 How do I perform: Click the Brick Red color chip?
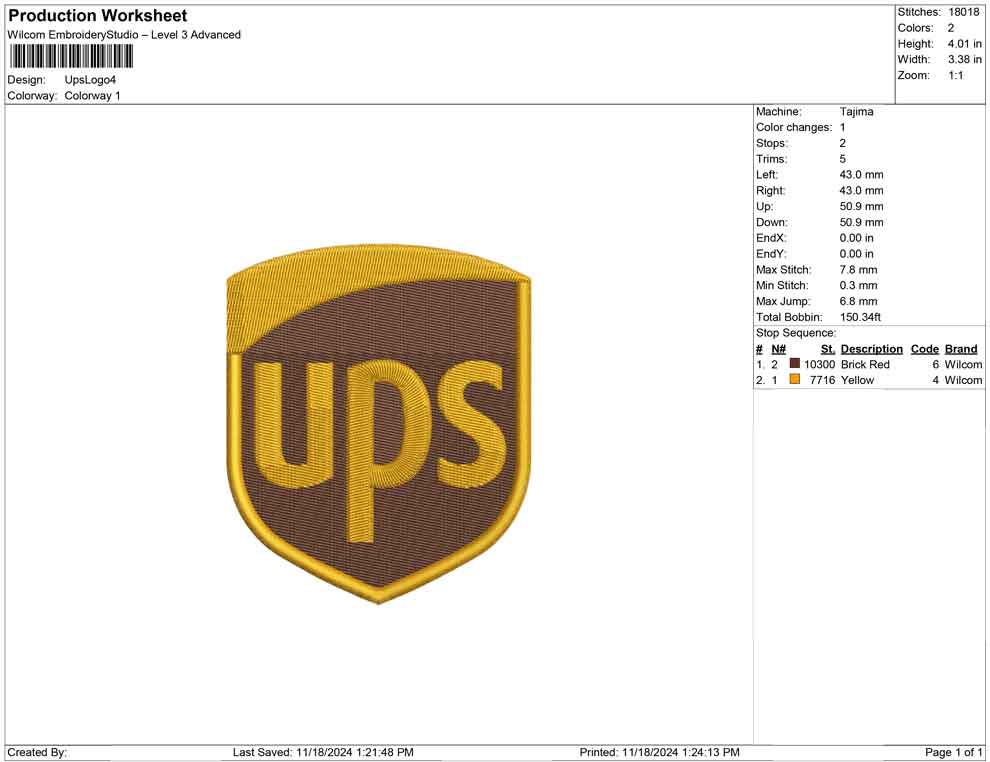pyautogui.click(x=795, y=364)
